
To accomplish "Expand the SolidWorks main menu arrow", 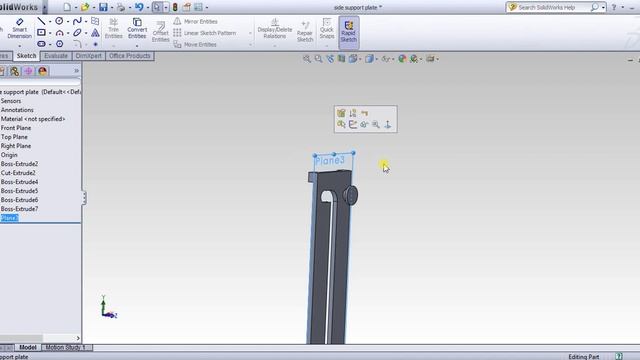I will pos(45,7).
